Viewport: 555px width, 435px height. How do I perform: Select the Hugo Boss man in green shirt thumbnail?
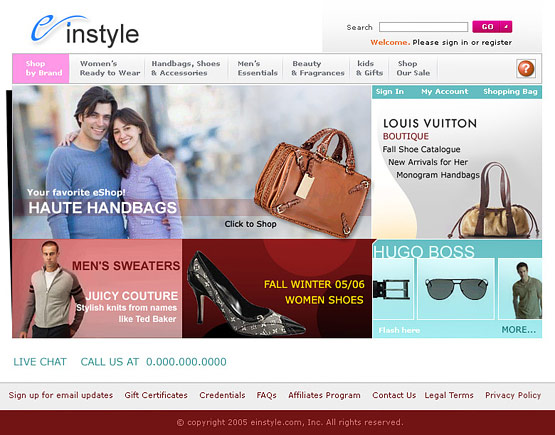[x=520, y=288]
